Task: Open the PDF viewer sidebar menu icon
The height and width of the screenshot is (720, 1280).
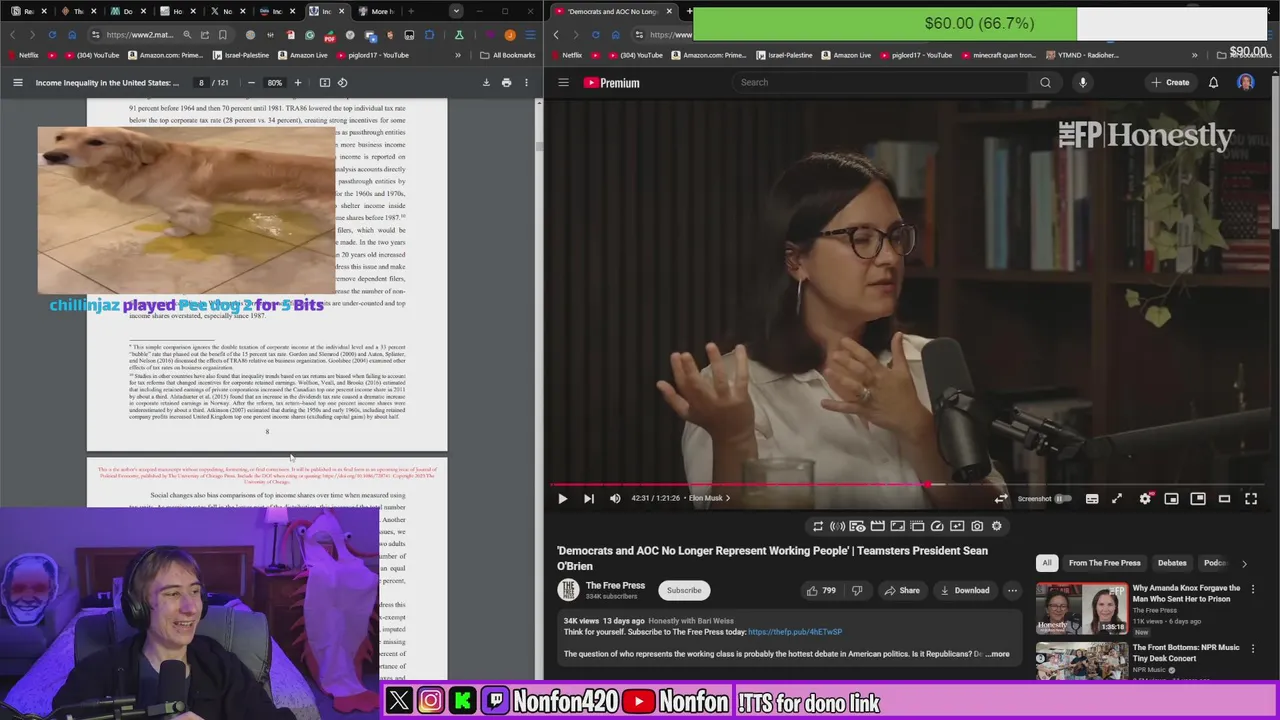Action: click(17, 83)
